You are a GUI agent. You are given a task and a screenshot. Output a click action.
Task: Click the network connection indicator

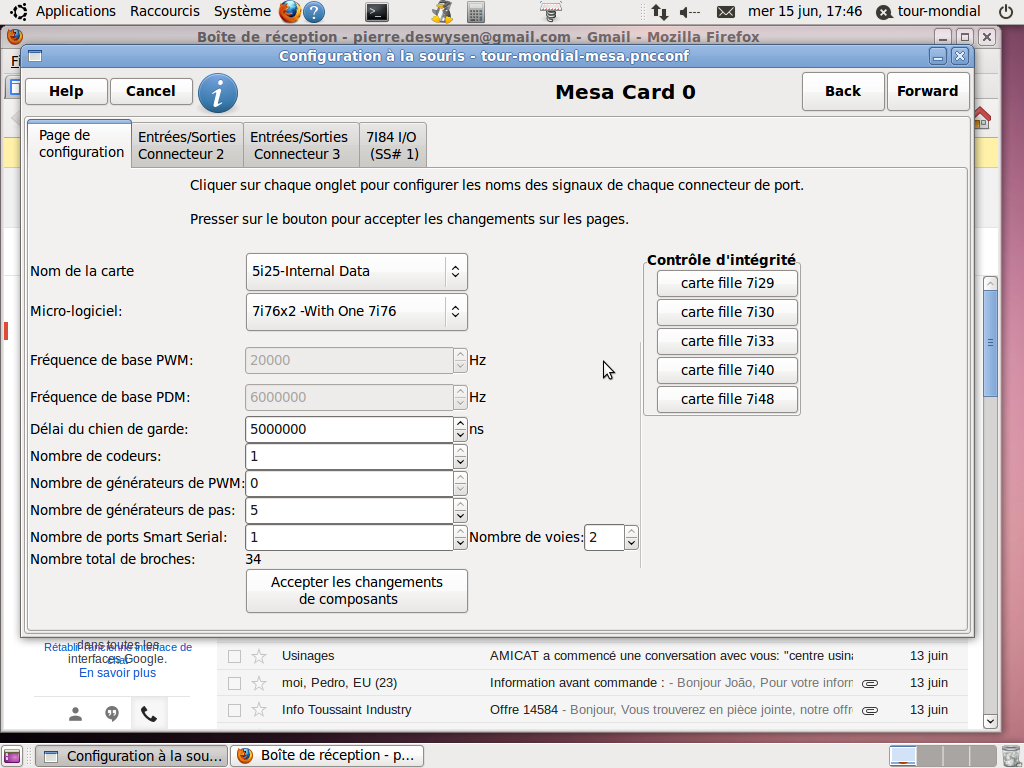coord(660,12)
